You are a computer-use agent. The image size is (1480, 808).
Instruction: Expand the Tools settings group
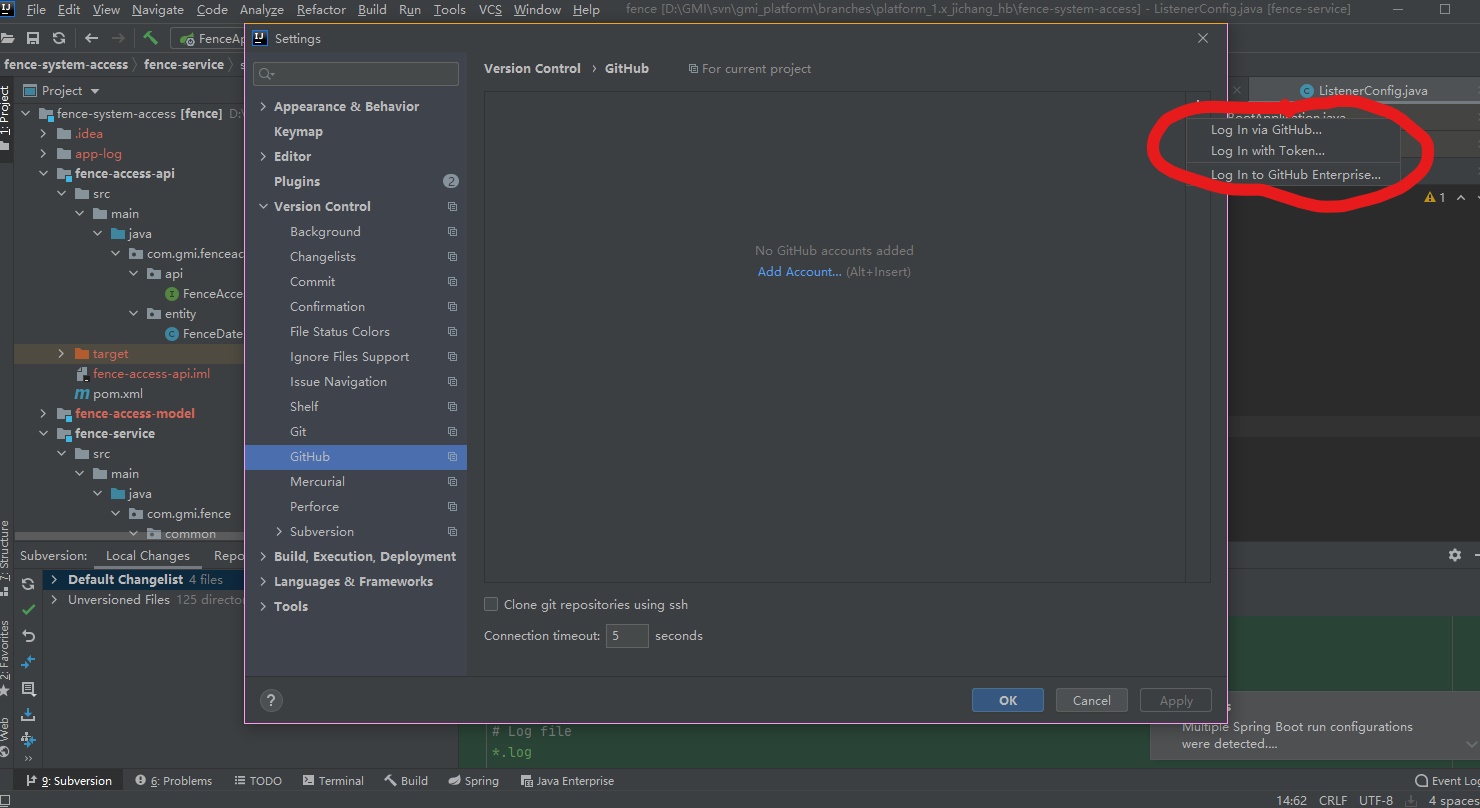click(x=263, y=606)
